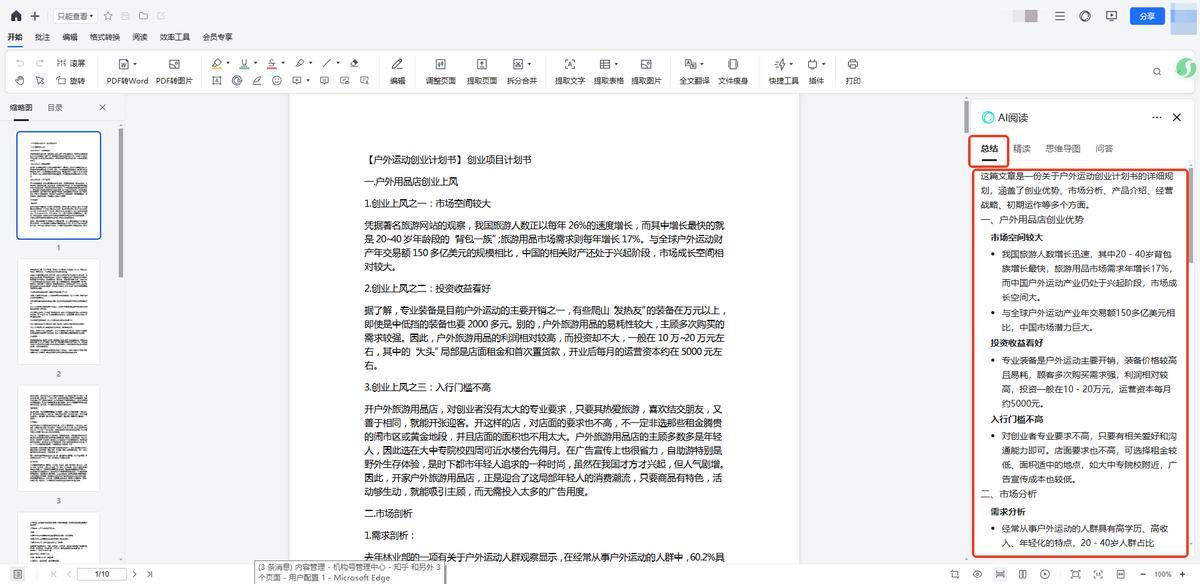The height and width of the screenshot is (584, 1200).
Task: Open the 提取文字 text extraction tool
Action: point(569,64)
